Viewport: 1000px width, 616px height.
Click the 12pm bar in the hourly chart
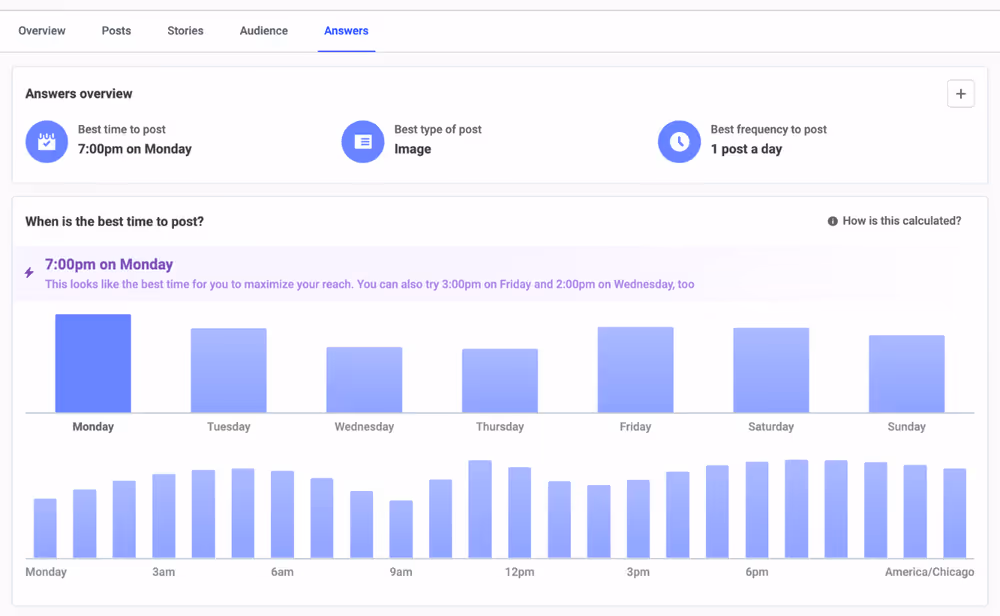pos(520,513)
